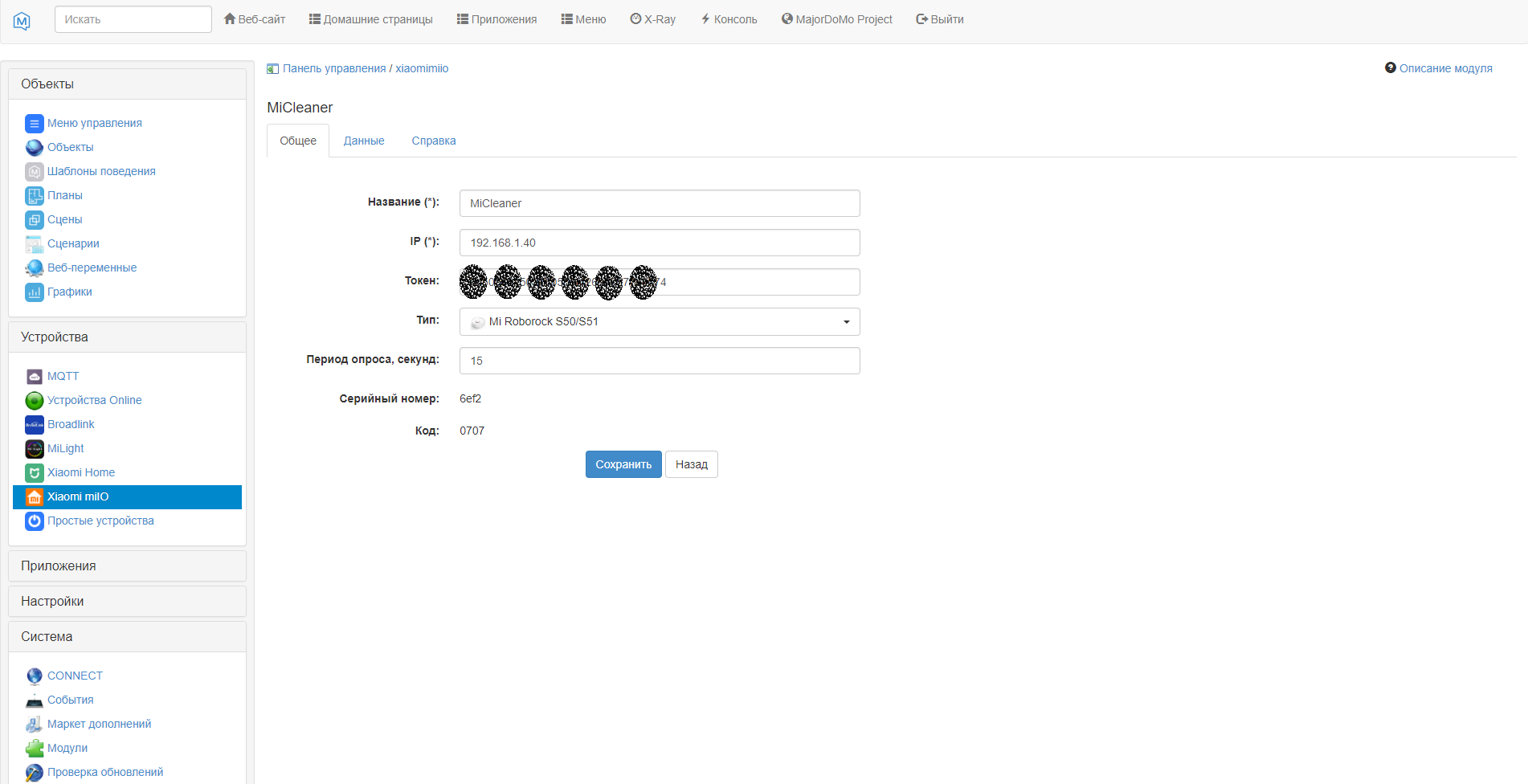Click the question mark help icon
This screenshot has height=784, width=1528.
point(1390,68)
